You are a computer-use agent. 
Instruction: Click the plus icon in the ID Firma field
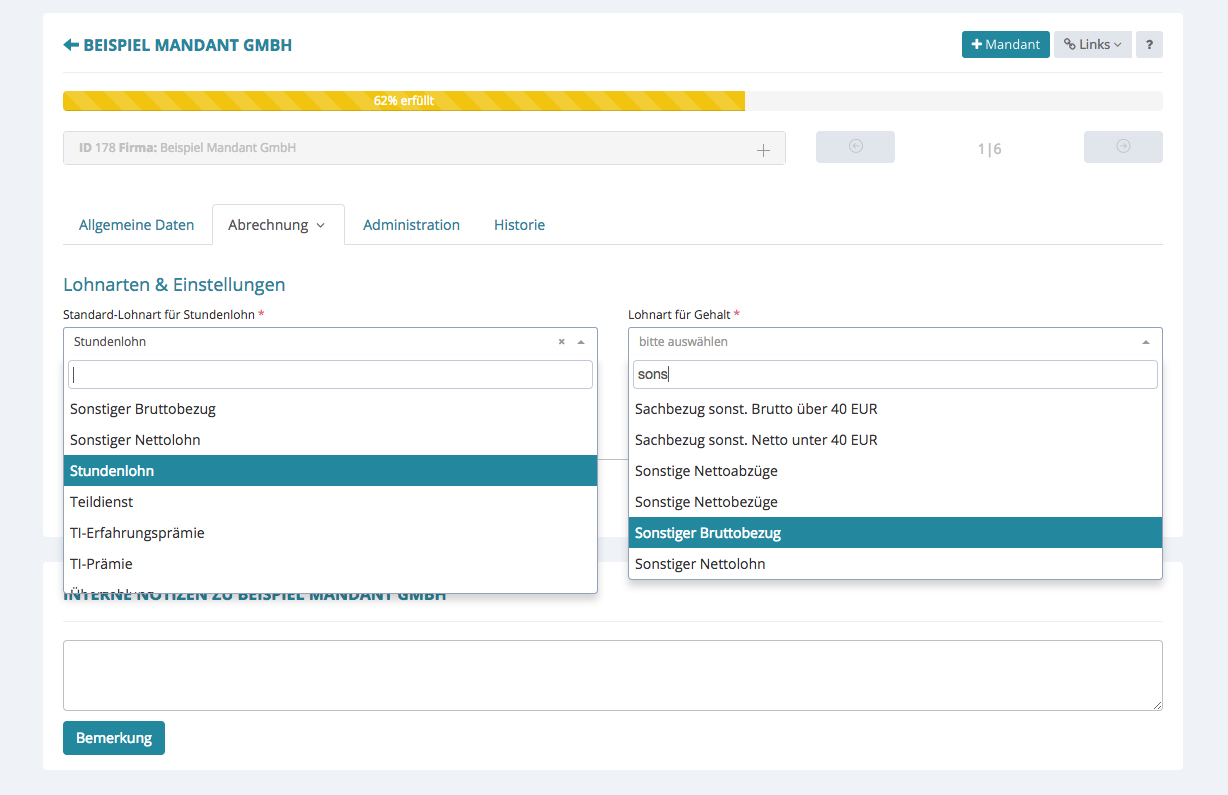pyautogui.click(x=763, y=150)
